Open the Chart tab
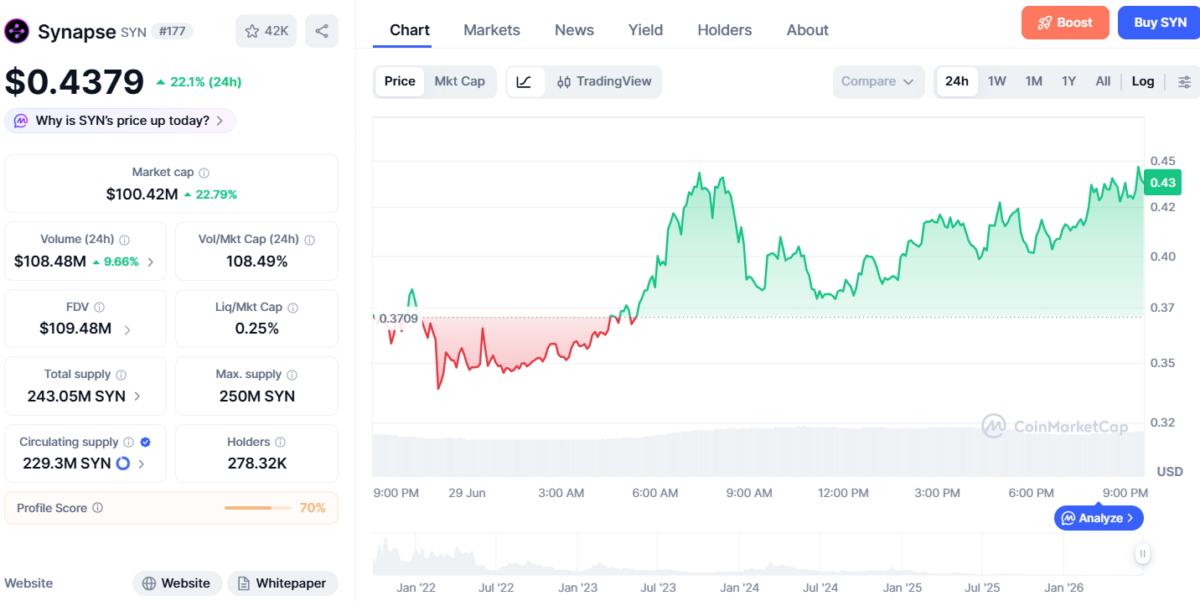This screenshot has width=1200, height=601. (x=410, y=30)
